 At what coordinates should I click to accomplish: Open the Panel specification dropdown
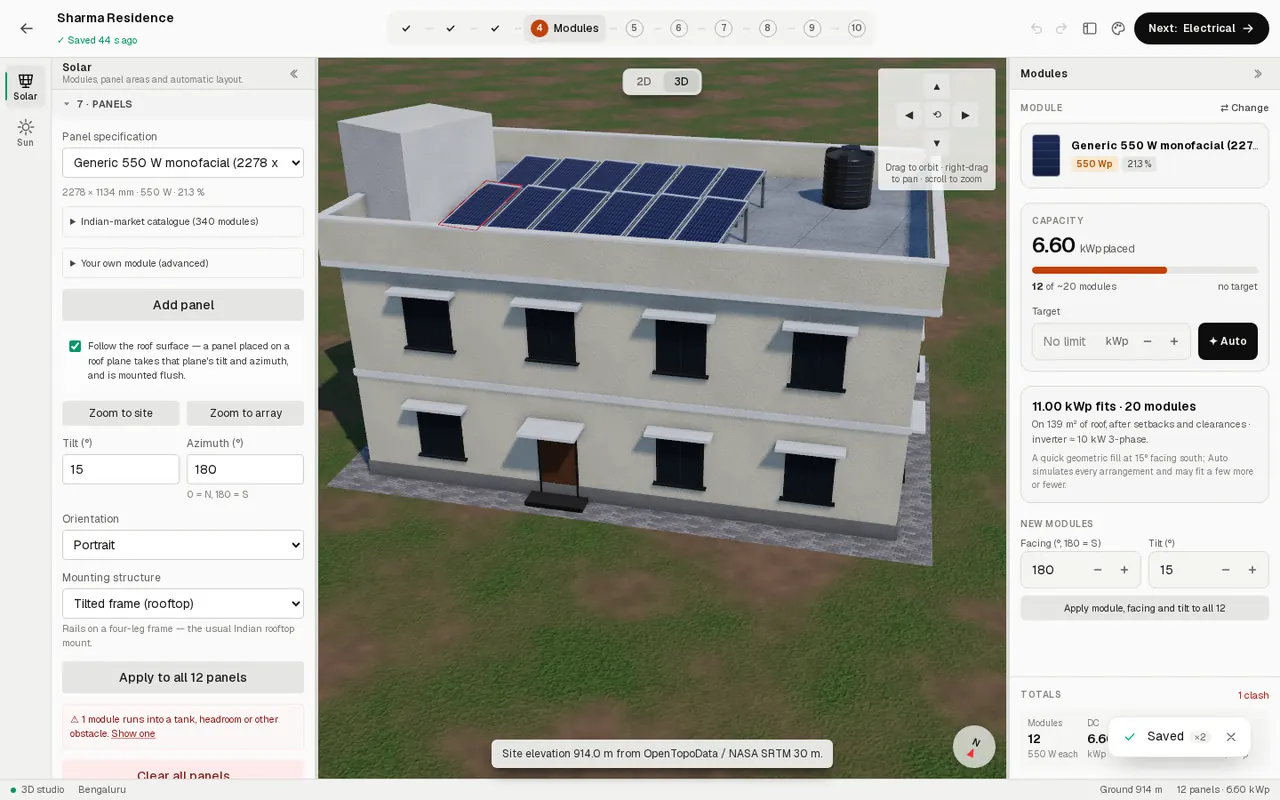pyautogui.click(x=183, y=163)
